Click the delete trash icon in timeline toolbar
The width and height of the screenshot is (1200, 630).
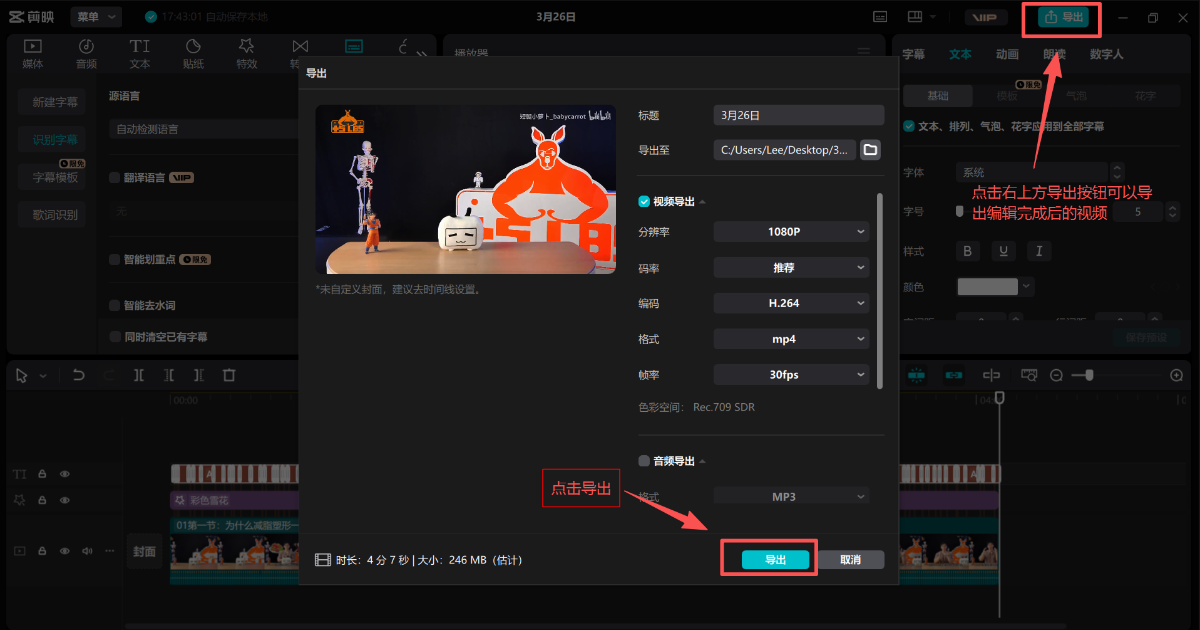pos(229,375)
